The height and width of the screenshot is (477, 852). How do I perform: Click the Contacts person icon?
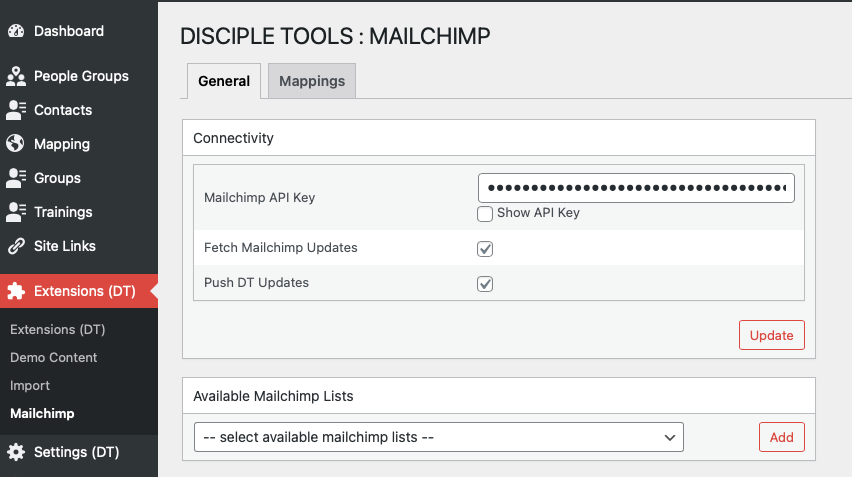(x=16, y=110)
